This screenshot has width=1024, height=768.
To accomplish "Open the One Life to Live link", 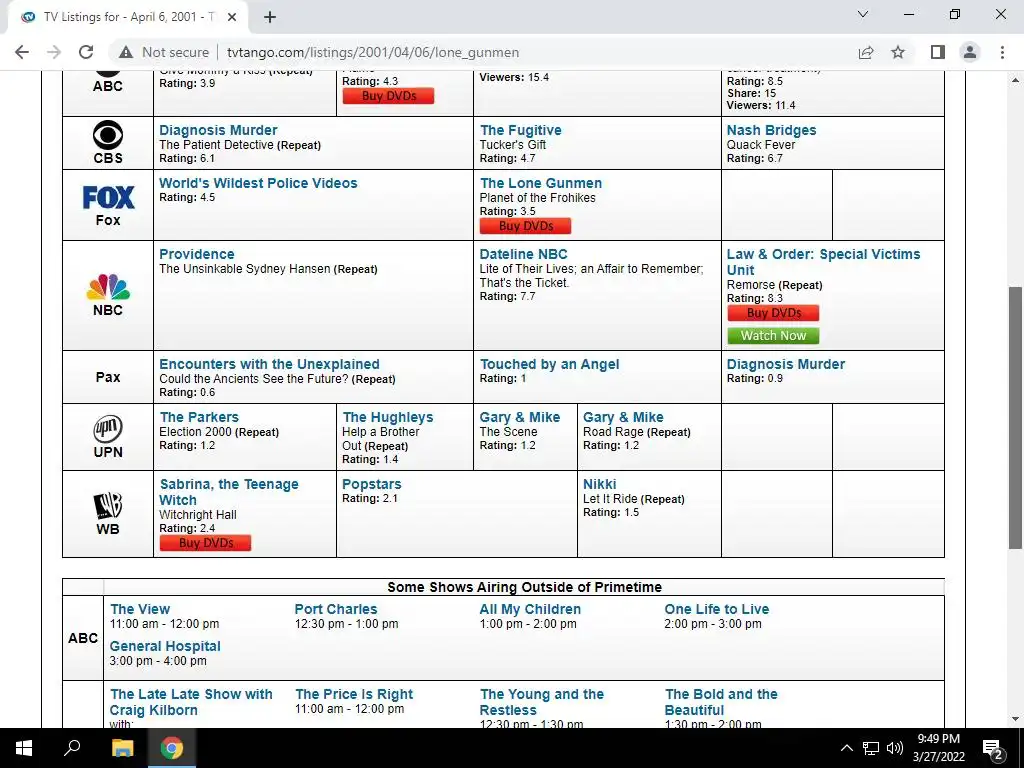I will (x=716, y=609).
